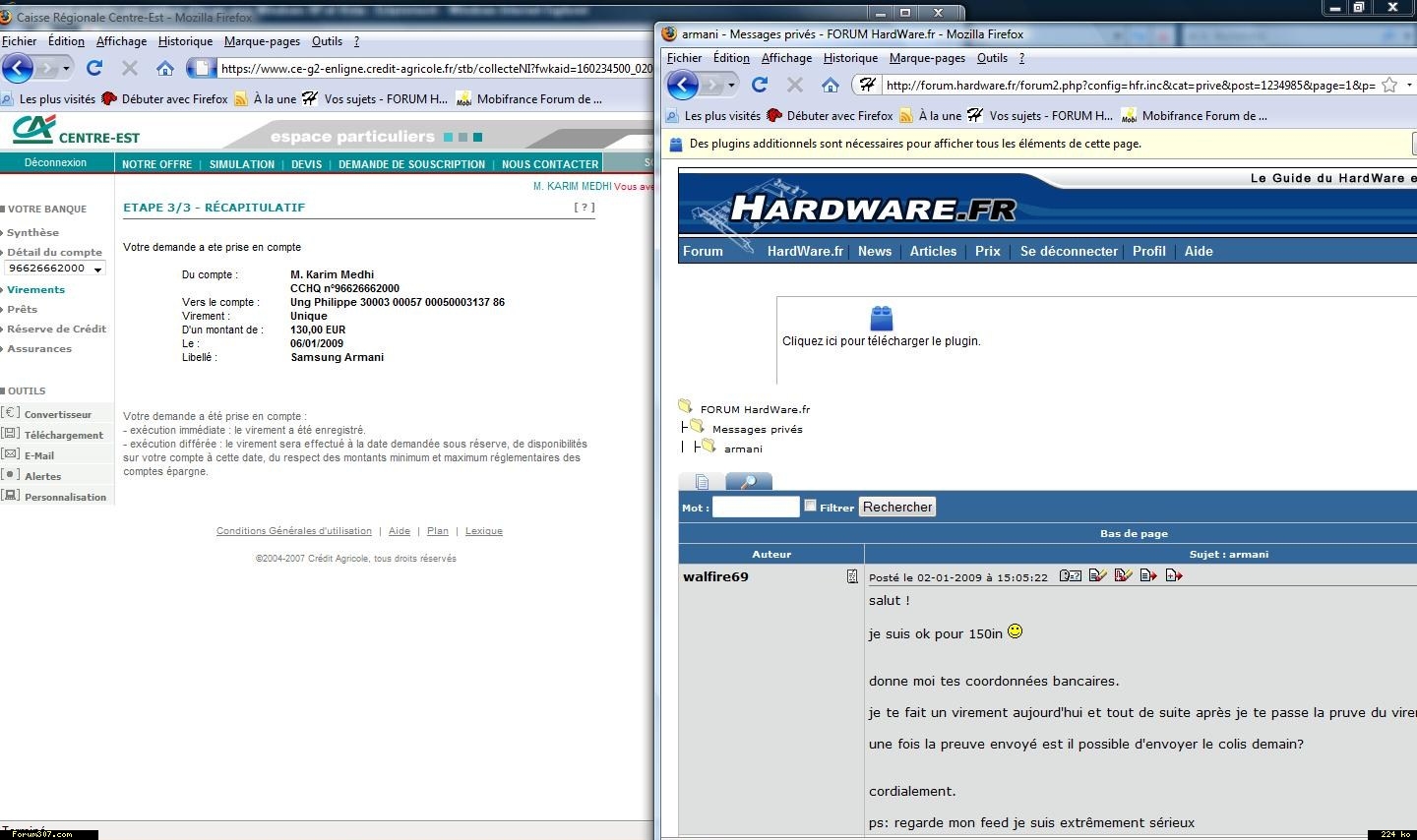Click FORUM HardWare.fr folder icon in breadcrumb
1417x840 pixels.
(x=686, y=406)
